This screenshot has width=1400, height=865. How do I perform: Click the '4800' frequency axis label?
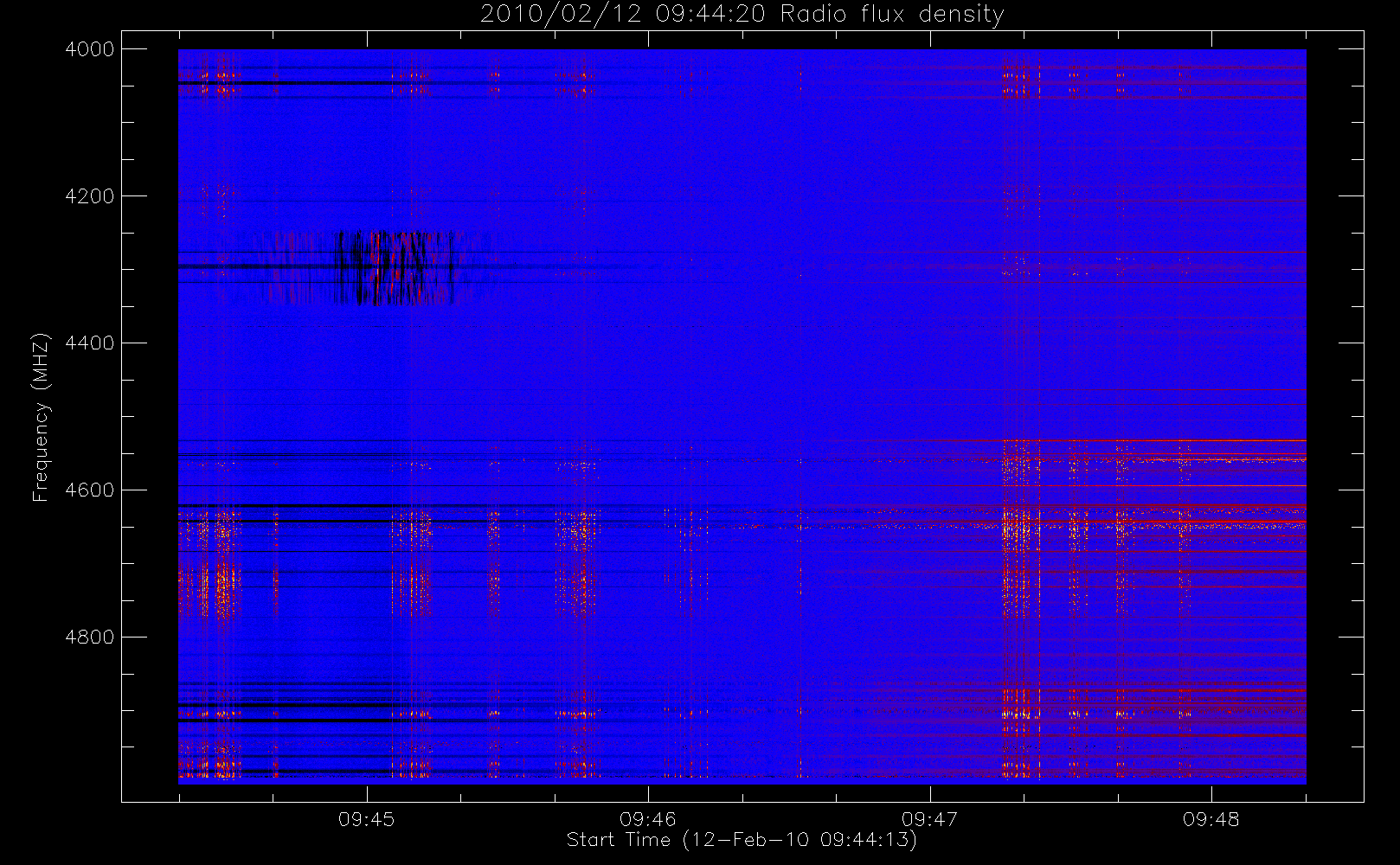90,638
